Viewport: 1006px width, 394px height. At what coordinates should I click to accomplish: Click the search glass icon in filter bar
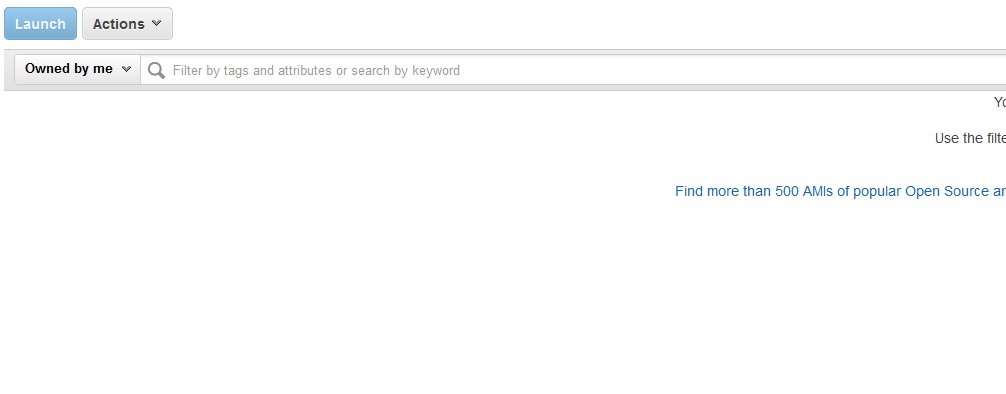[156, 71]
